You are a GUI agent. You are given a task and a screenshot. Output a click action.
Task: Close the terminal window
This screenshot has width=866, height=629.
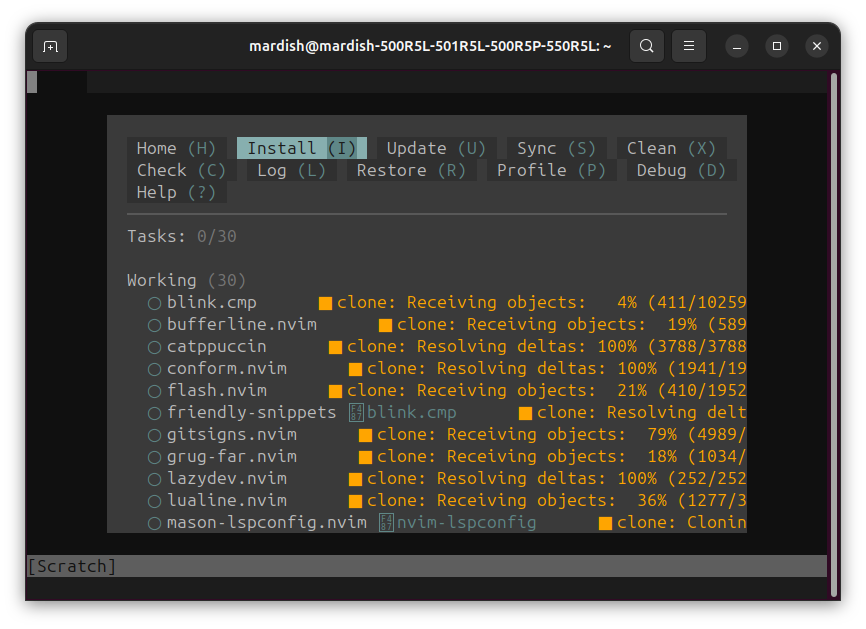click(x=817, y=46)
